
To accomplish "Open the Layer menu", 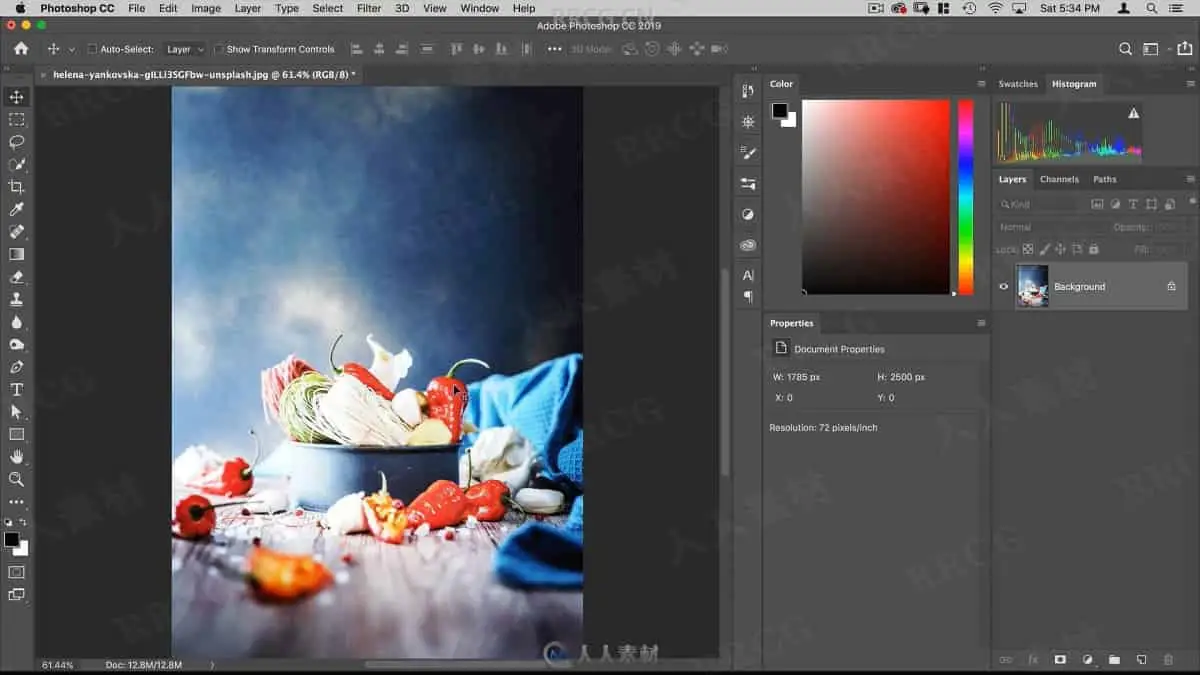I will [247, 8].
